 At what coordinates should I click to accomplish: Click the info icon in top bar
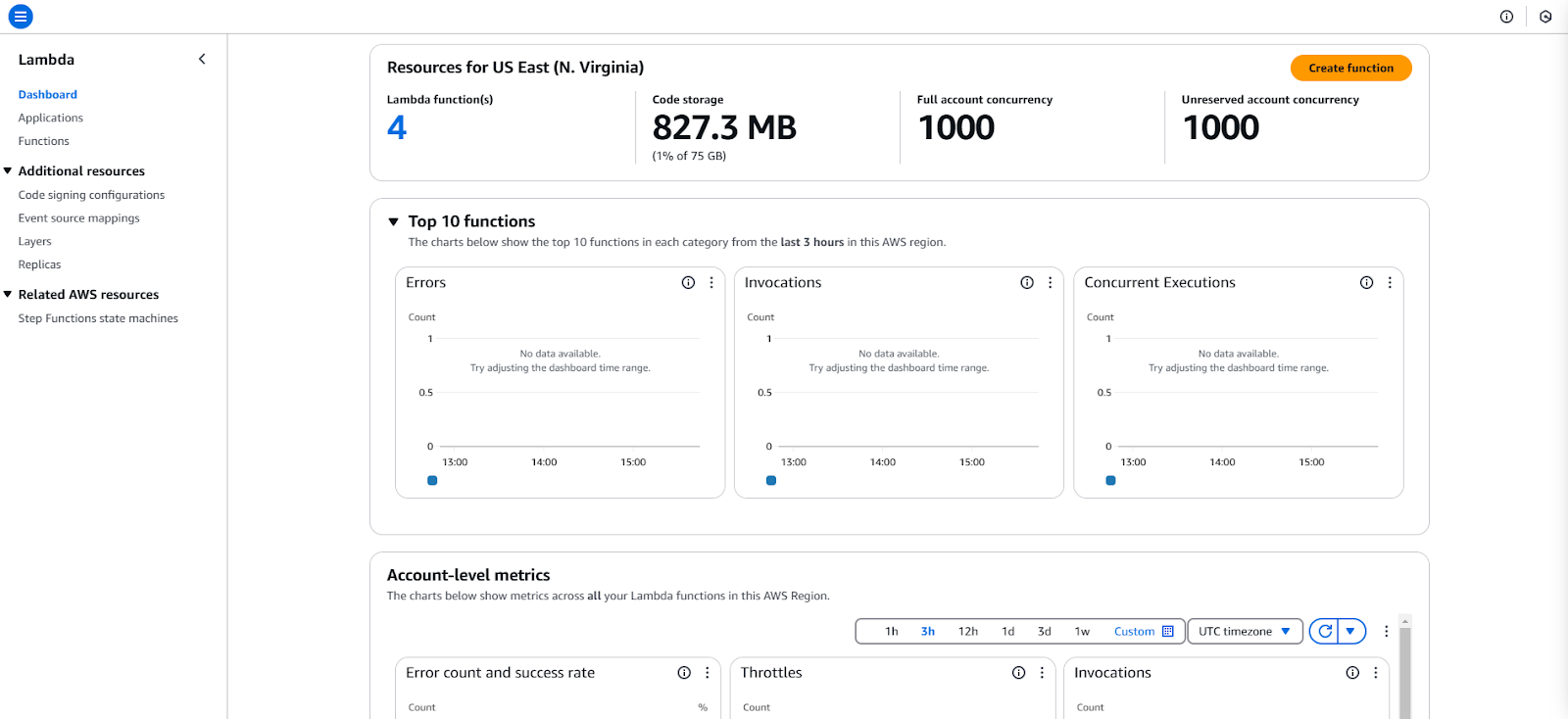click(1506, 17)
